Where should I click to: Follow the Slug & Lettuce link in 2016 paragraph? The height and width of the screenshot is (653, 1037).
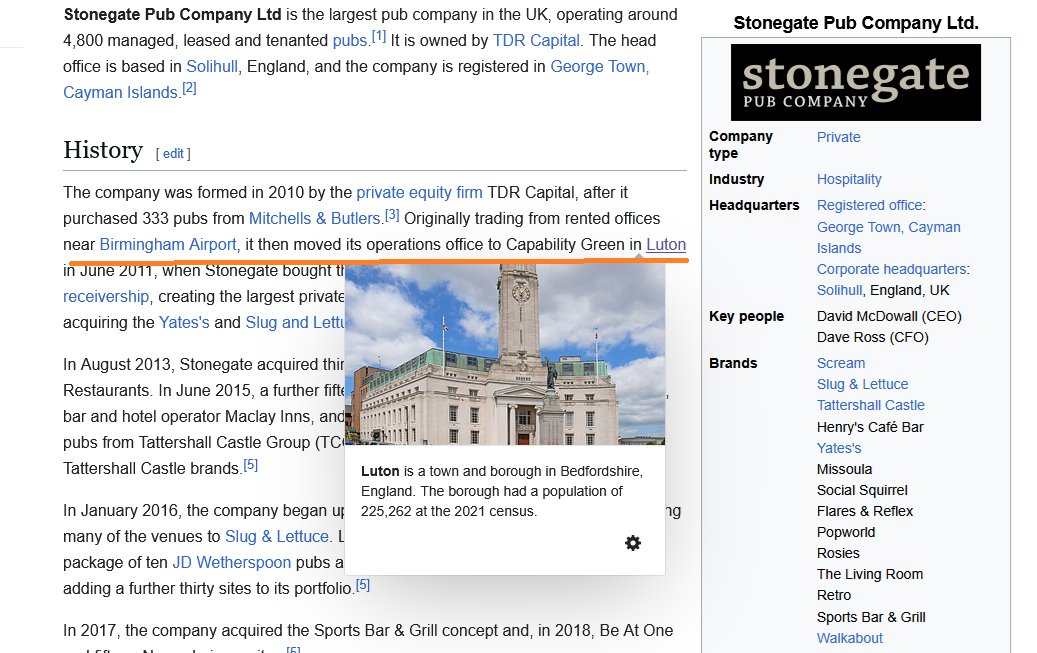pos(276,537)
